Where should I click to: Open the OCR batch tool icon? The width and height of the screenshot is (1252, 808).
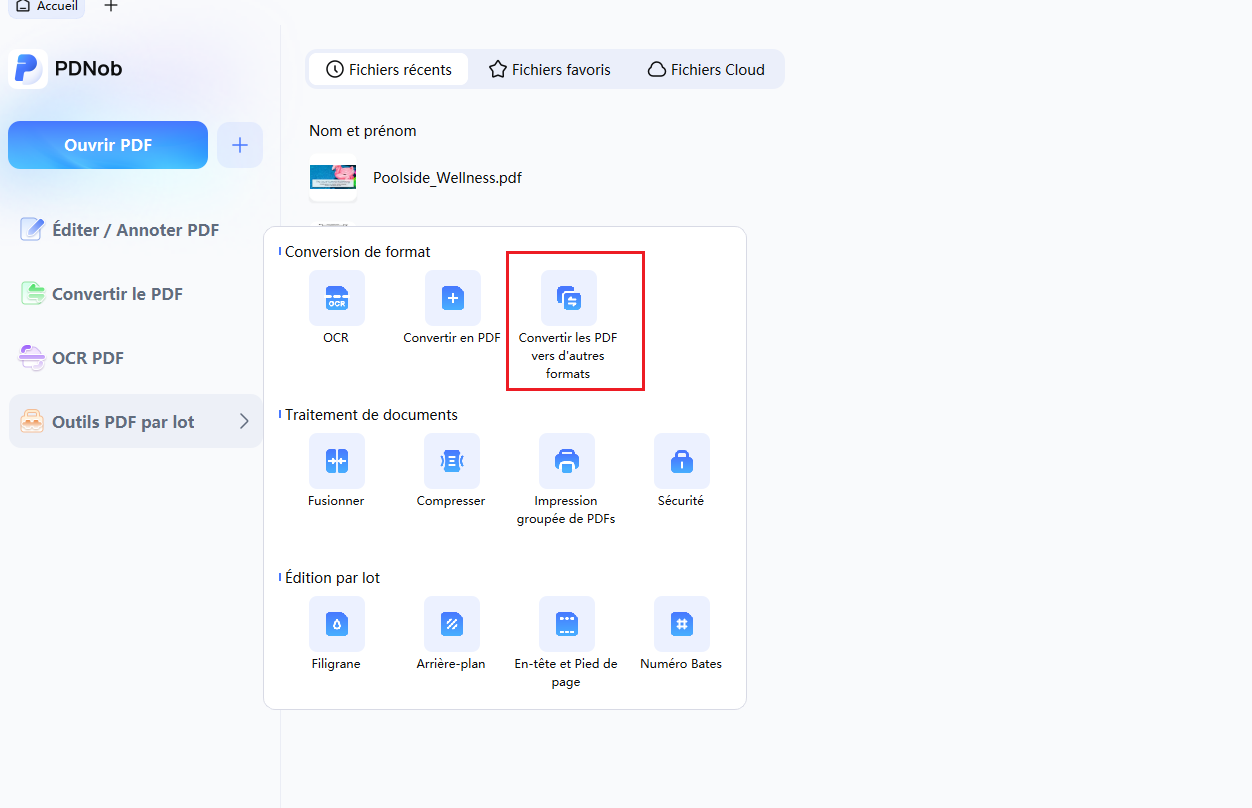337,298
